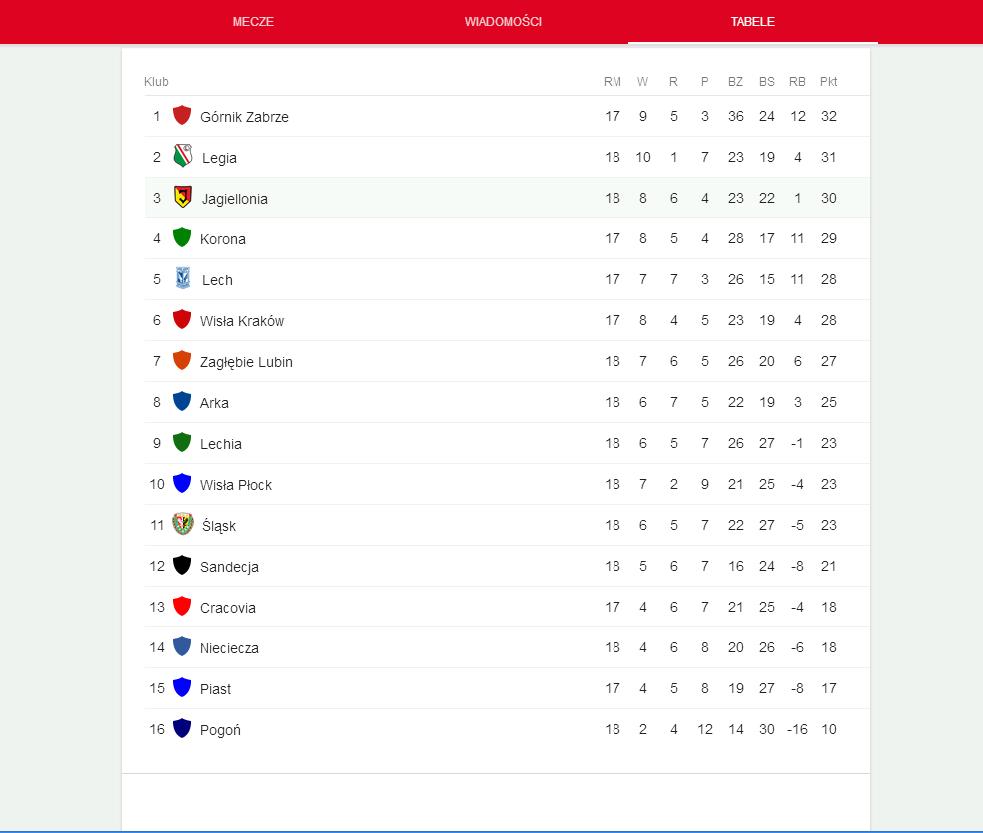Click the green Korona shield icon
983x833 pixels.
point(182,238)
